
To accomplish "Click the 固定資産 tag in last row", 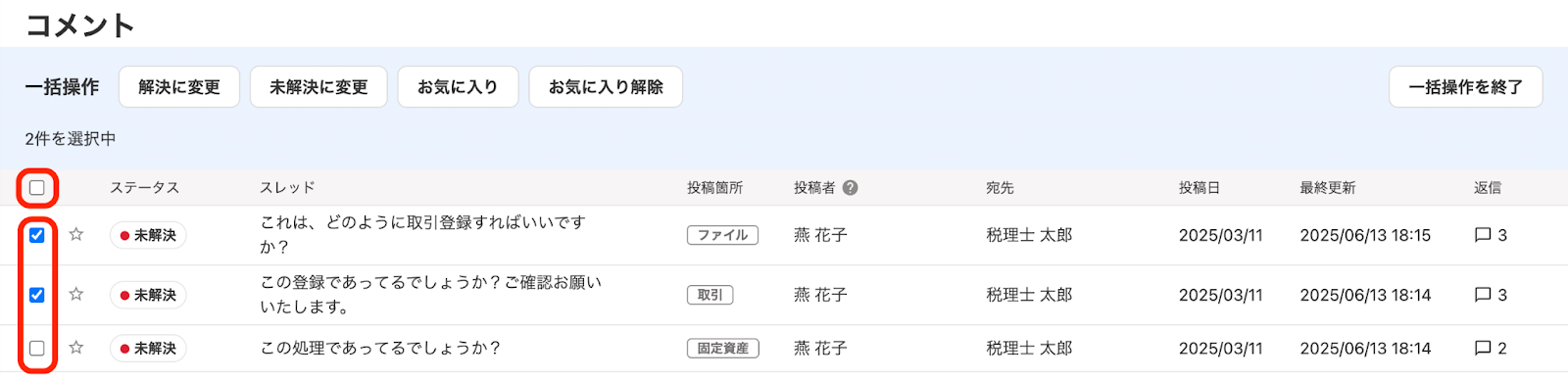I will coord(722,348).
